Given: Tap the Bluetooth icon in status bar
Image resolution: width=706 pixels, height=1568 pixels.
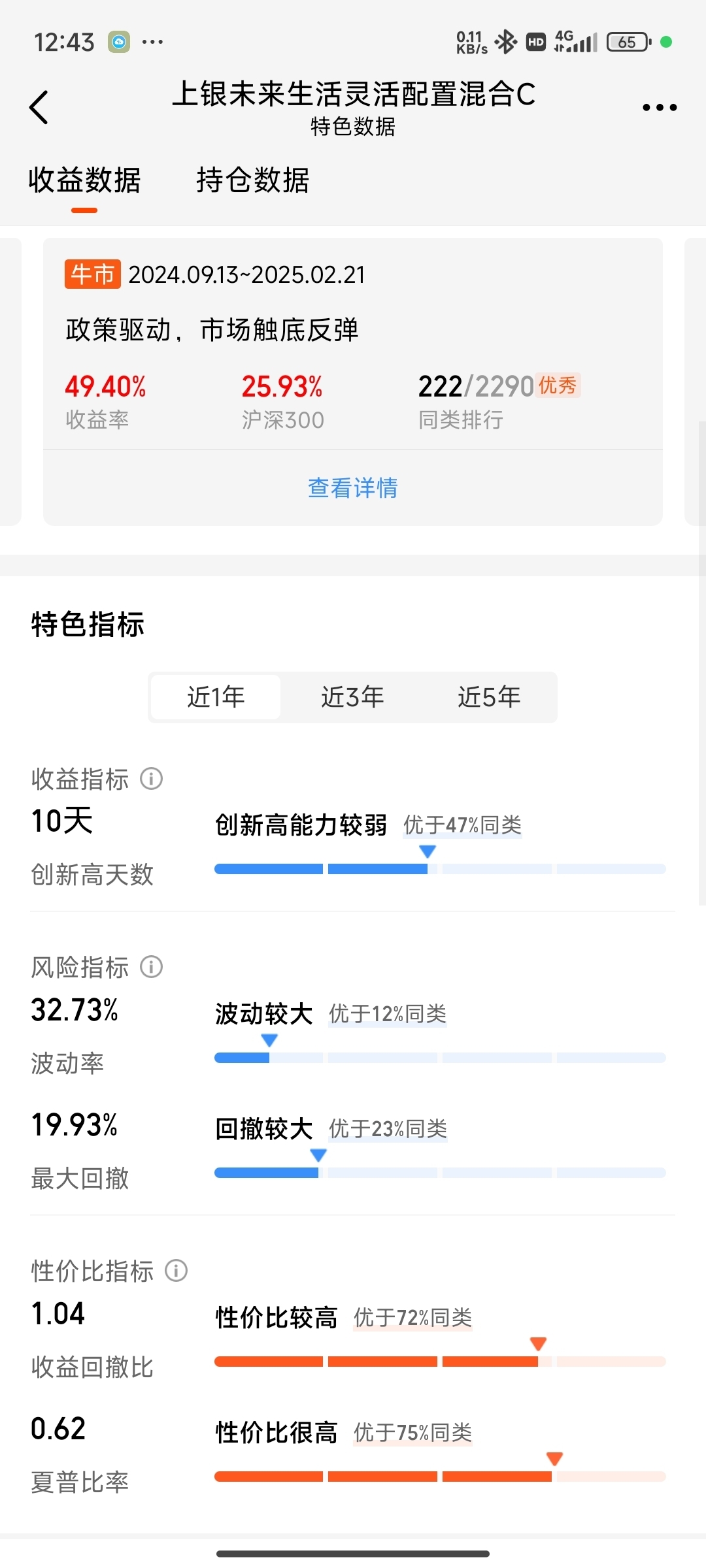Looking at the screenshot, I should pyautogui.click(x=505, y=42).
